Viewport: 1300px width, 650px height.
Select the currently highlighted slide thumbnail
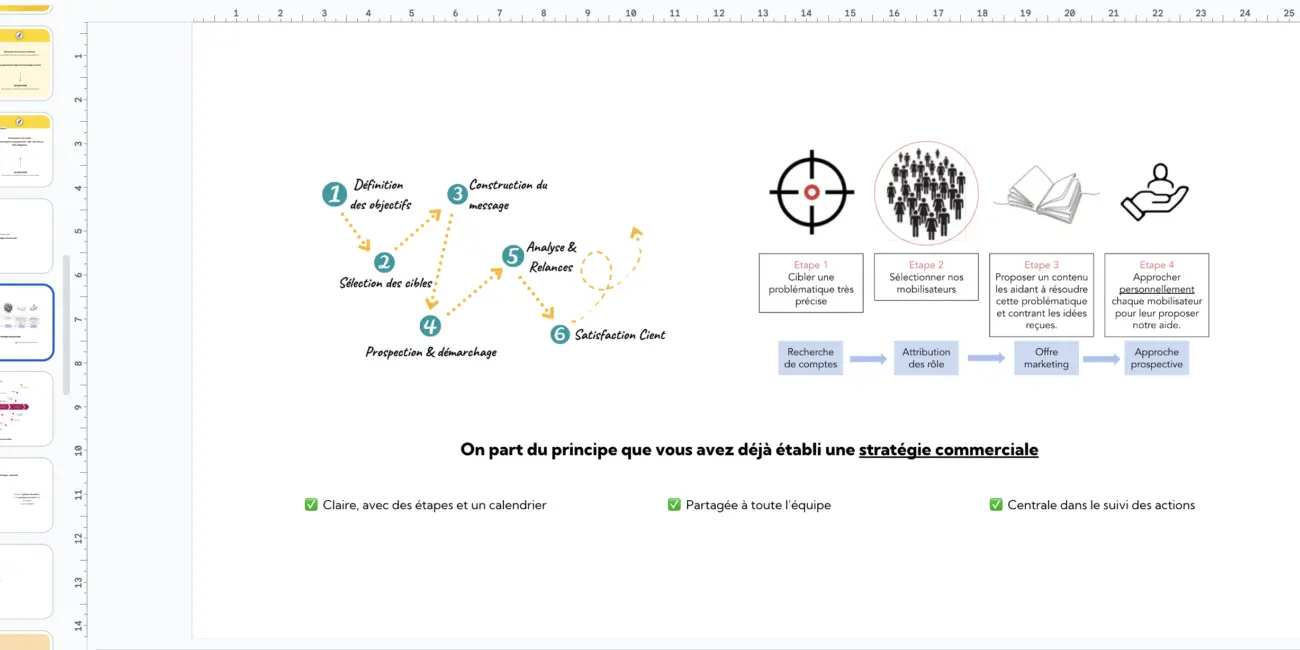pos(26,322)
